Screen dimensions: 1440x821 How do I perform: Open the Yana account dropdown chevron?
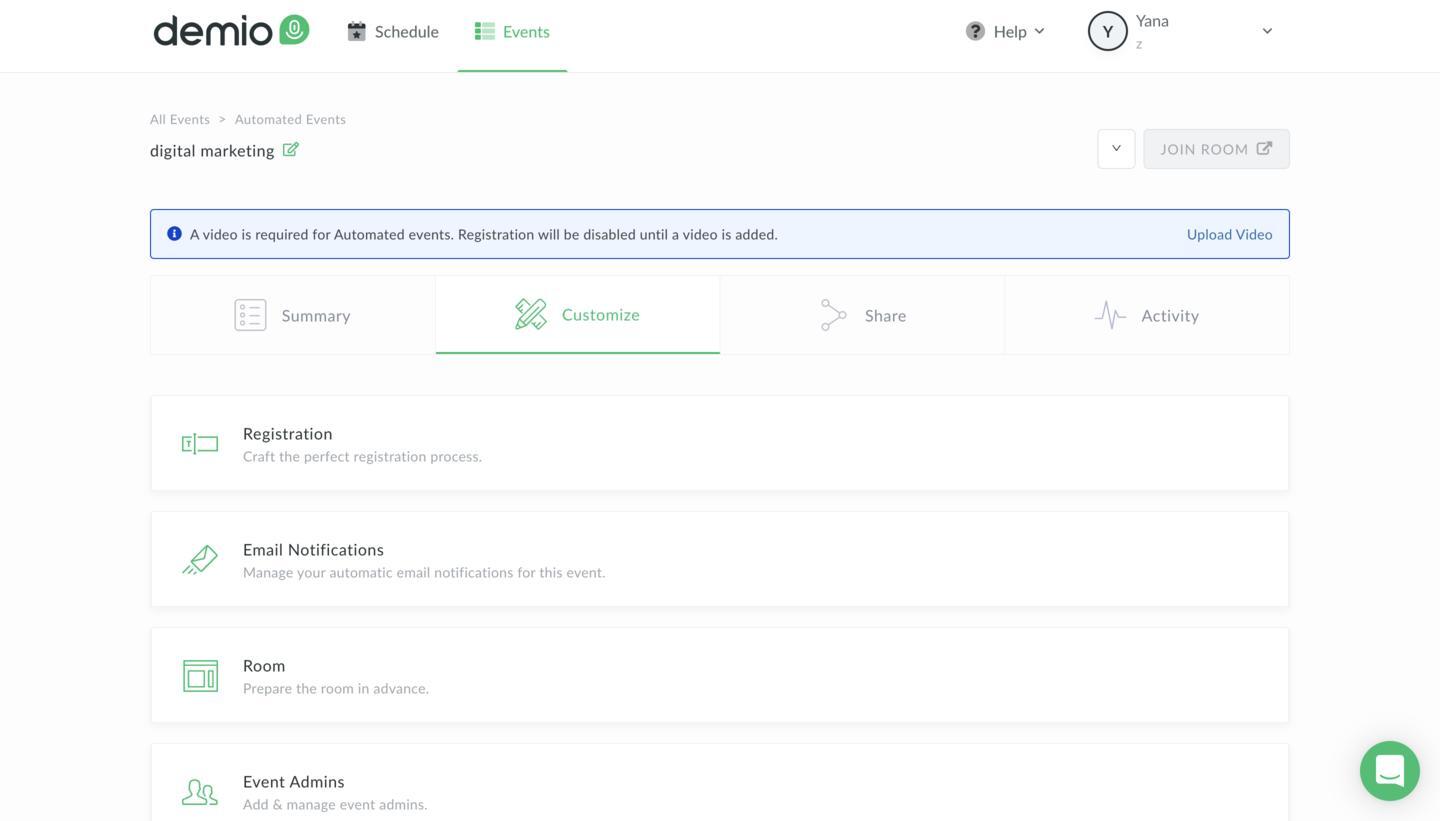tap(1267, 31)
